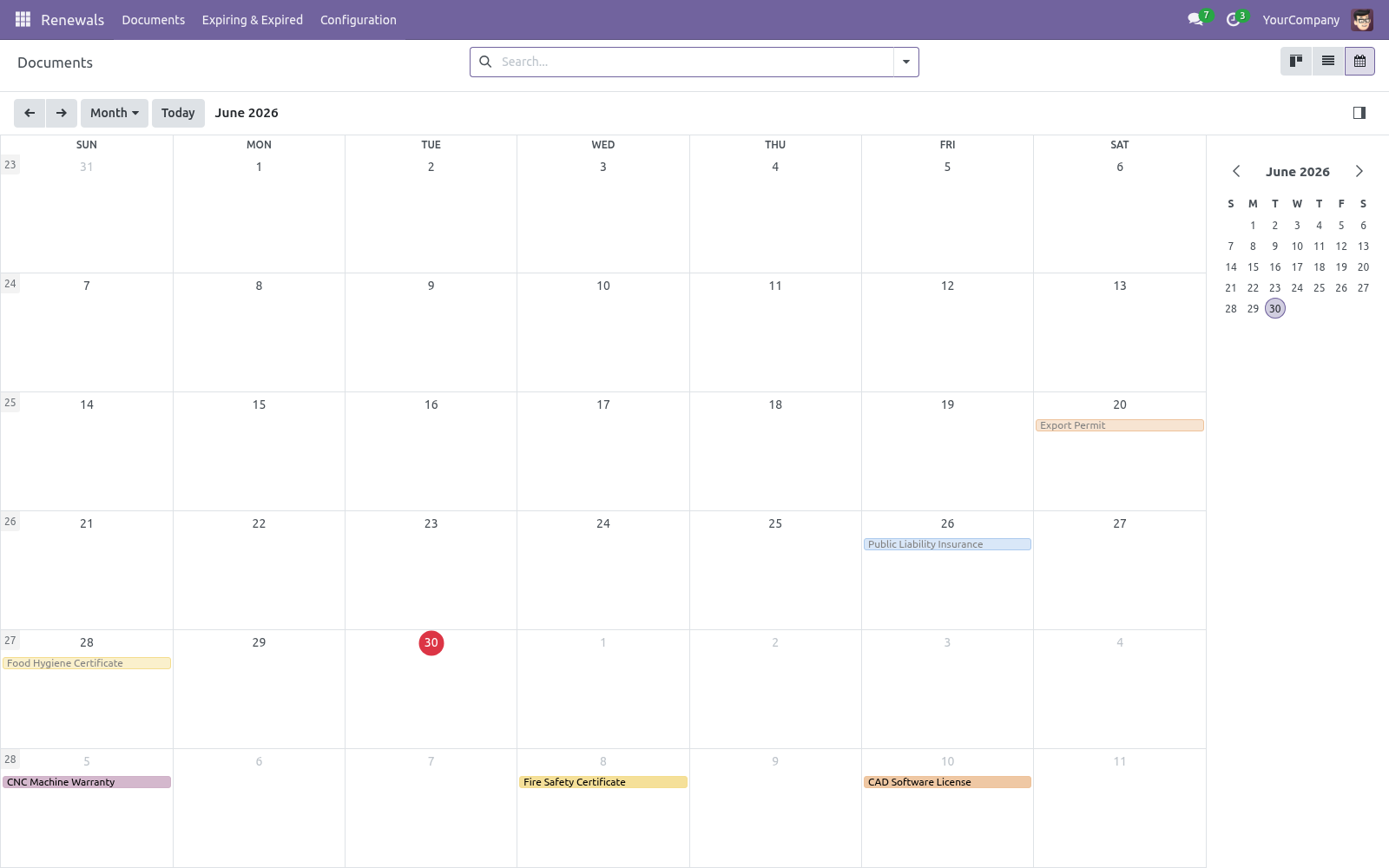
Task: Open the conversations messages icon
Action: (x=1196, y=19)
